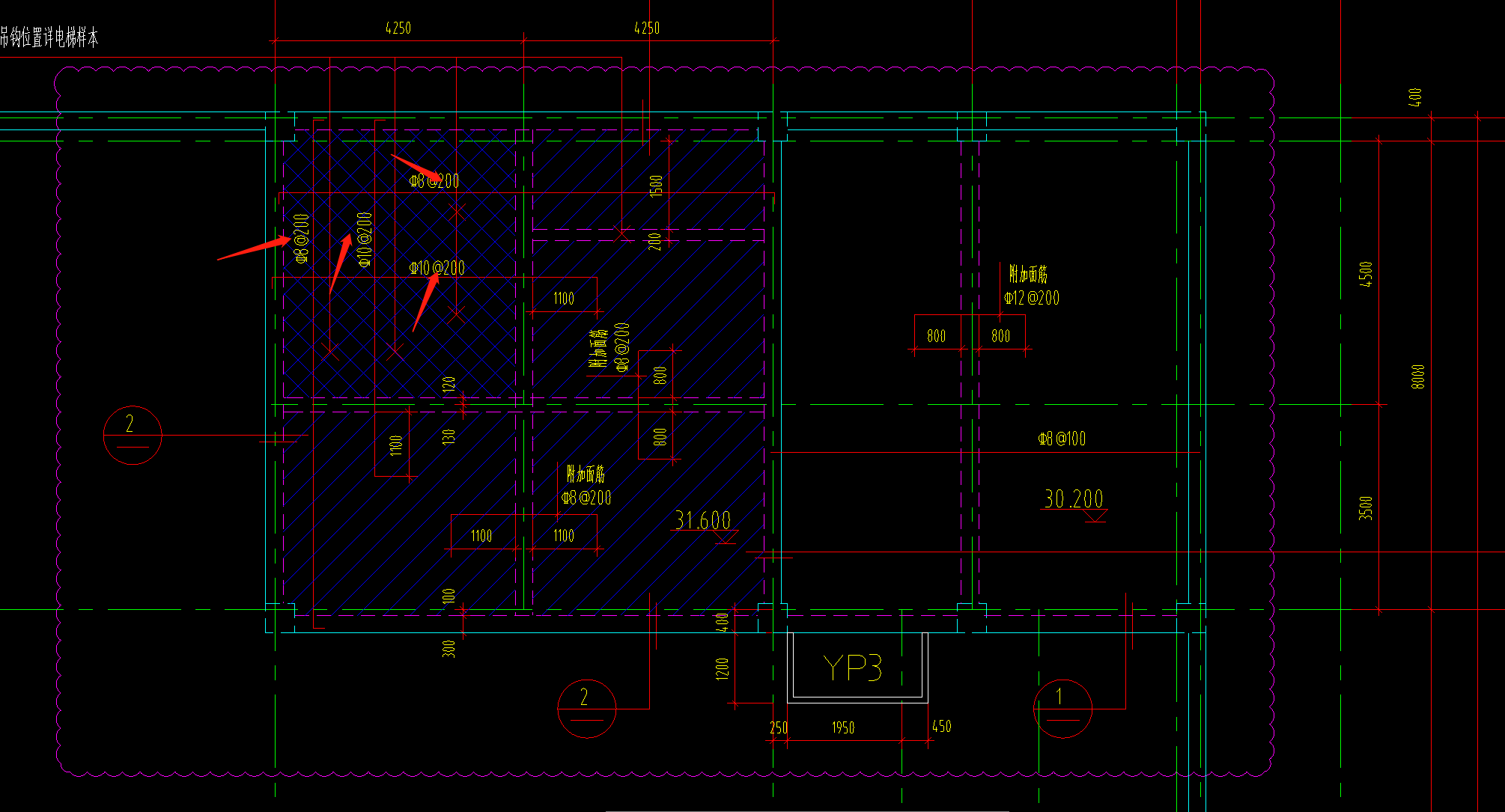Select the vertical Φ10@200 rebar label
The image size is (1505, 812).
[365, 239]
